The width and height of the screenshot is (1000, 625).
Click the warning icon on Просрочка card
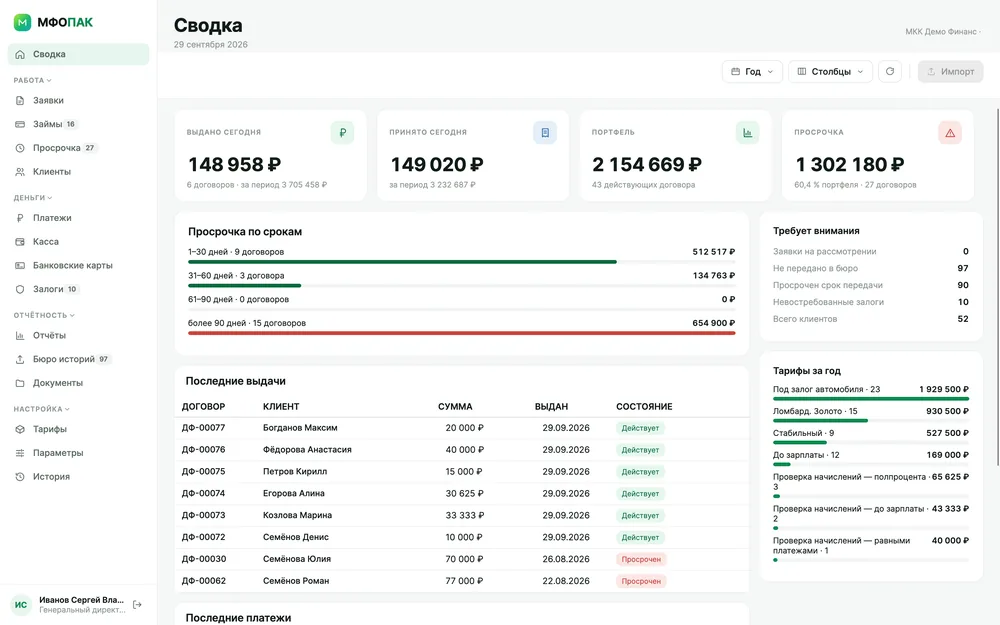950,133
